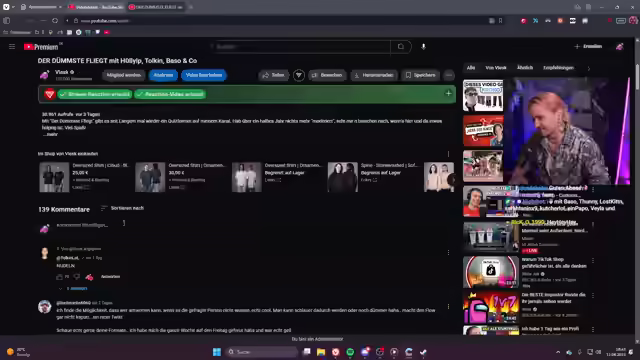Viewport: 640px width, 360px height.
Task: Start voice search with microphone icon
Action: (x=423, y=47)
